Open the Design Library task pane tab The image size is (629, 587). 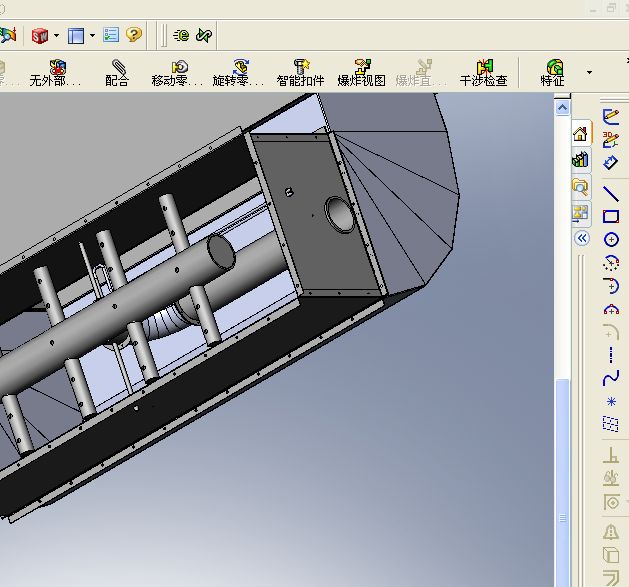coord(580,160)
